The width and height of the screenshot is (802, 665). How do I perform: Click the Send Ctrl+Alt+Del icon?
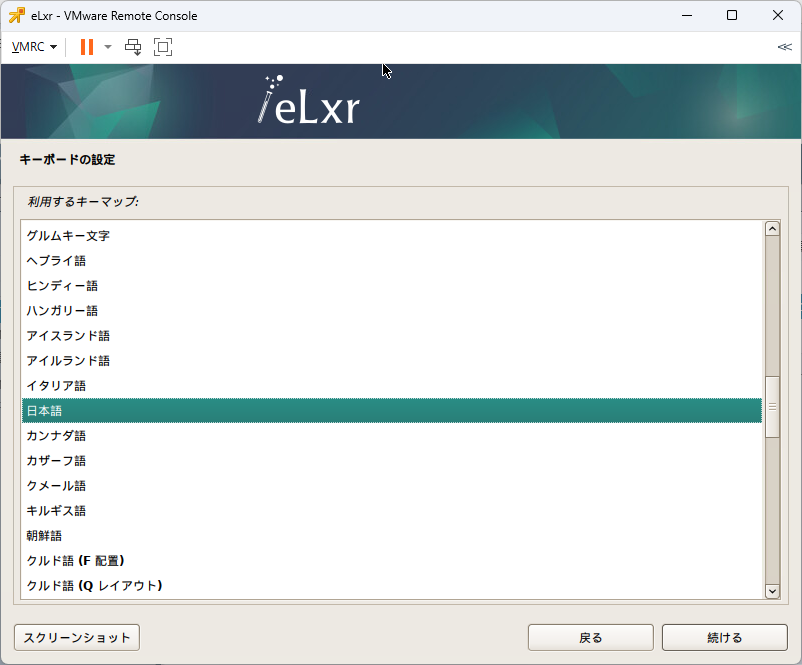(x=133, y=47)
